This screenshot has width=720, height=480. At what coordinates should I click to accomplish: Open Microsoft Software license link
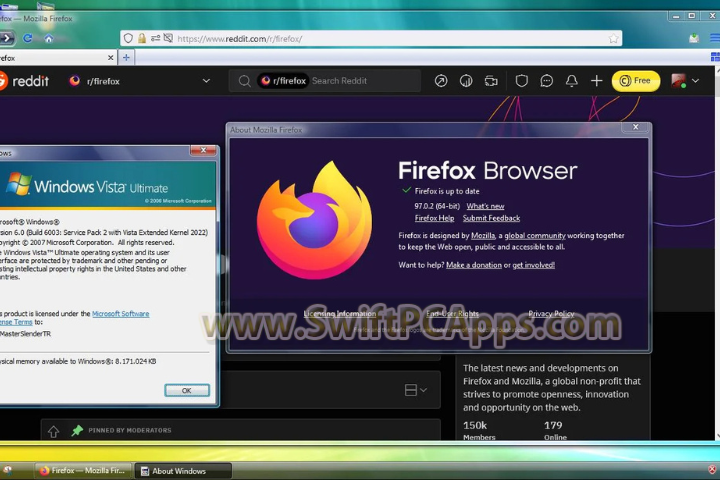point(120,314)
